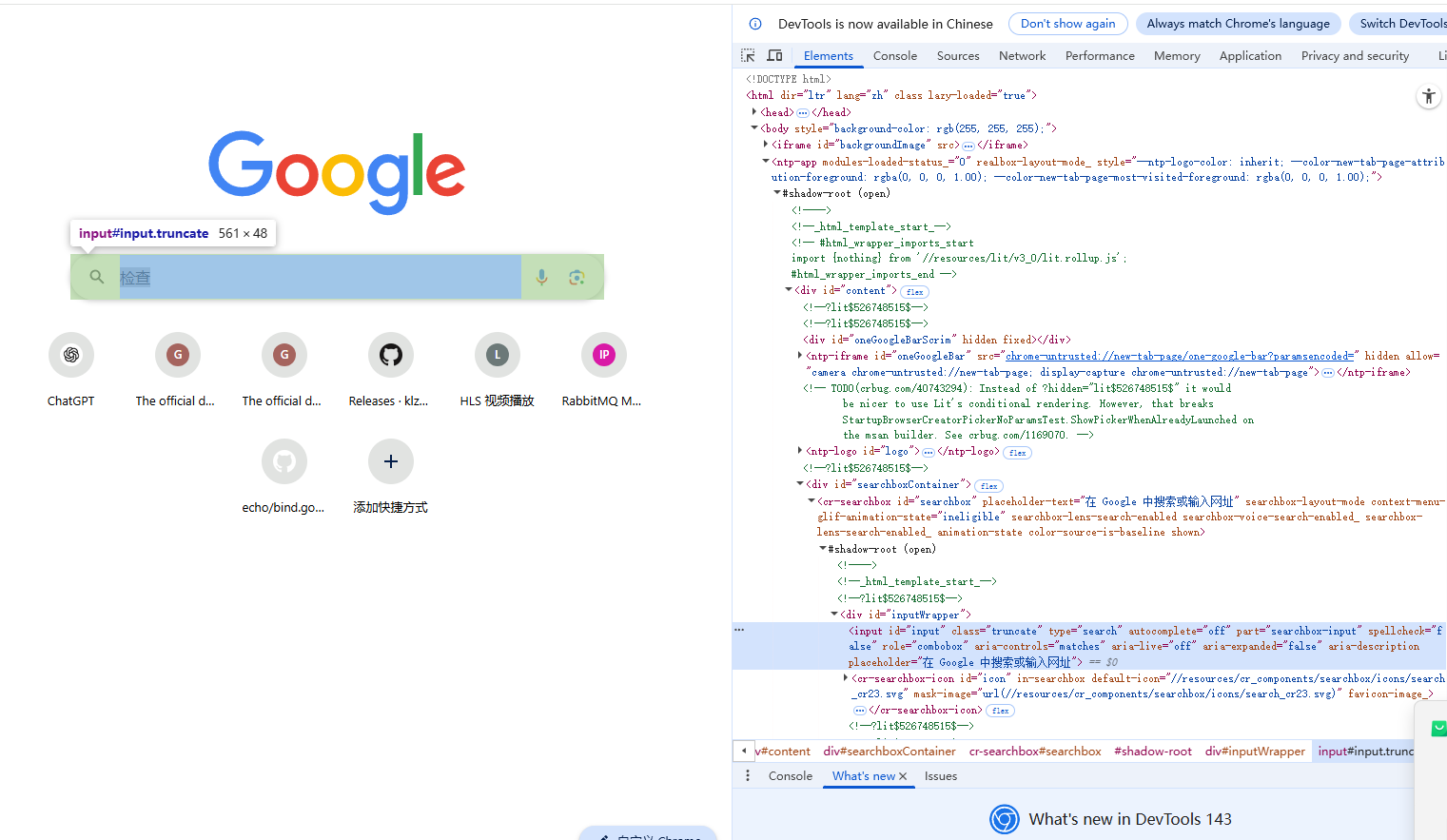
Task: Click Always match Chrome's language button
Action: 1239,24
